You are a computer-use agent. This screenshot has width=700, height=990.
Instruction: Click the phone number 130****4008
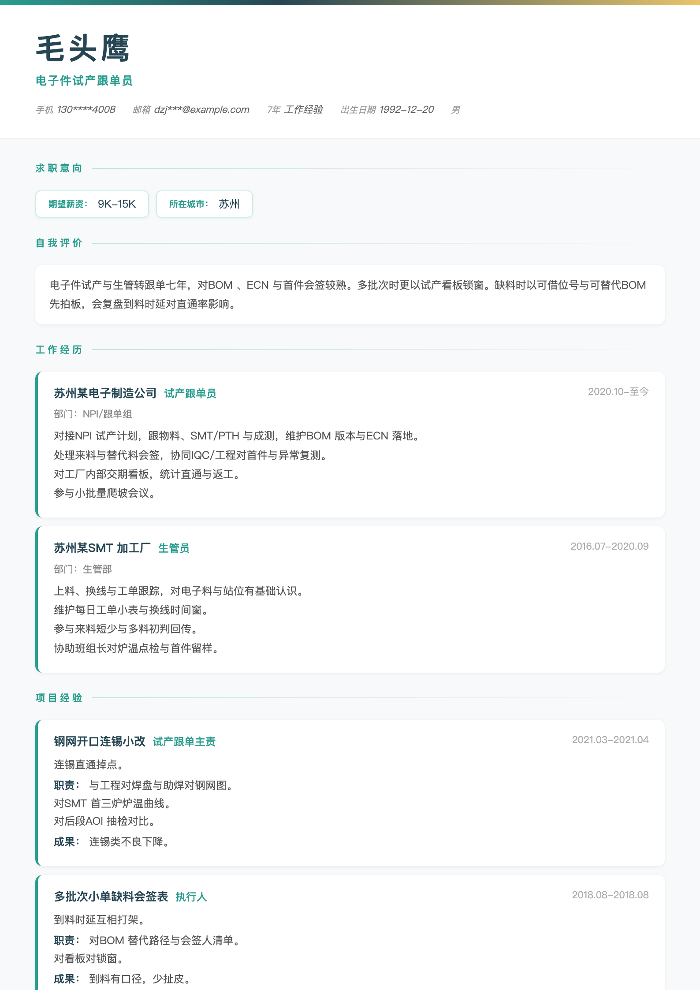click(86, 110)
